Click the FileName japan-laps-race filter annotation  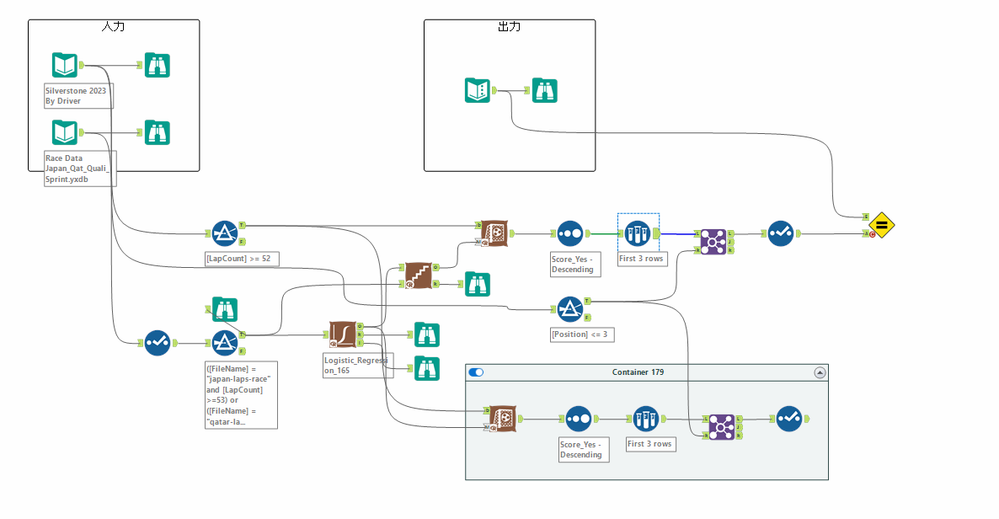point(241,395)
